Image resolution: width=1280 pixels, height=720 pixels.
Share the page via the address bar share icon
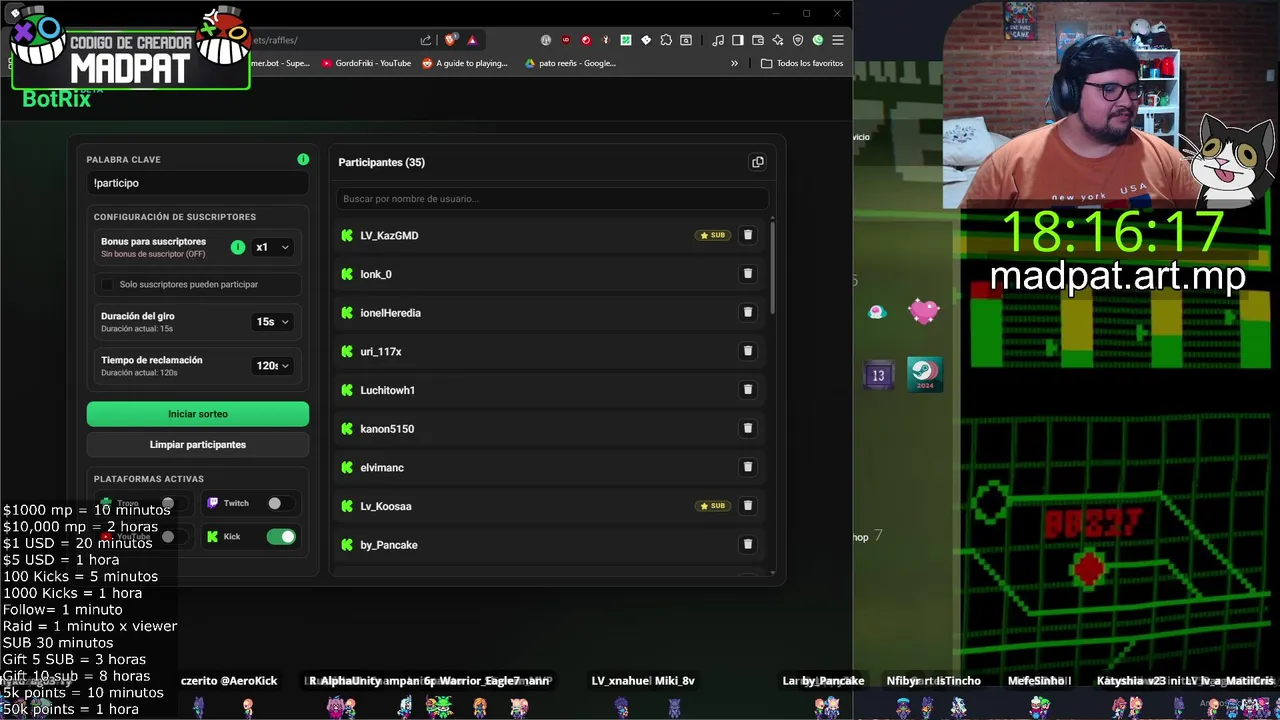coord(426,40)
